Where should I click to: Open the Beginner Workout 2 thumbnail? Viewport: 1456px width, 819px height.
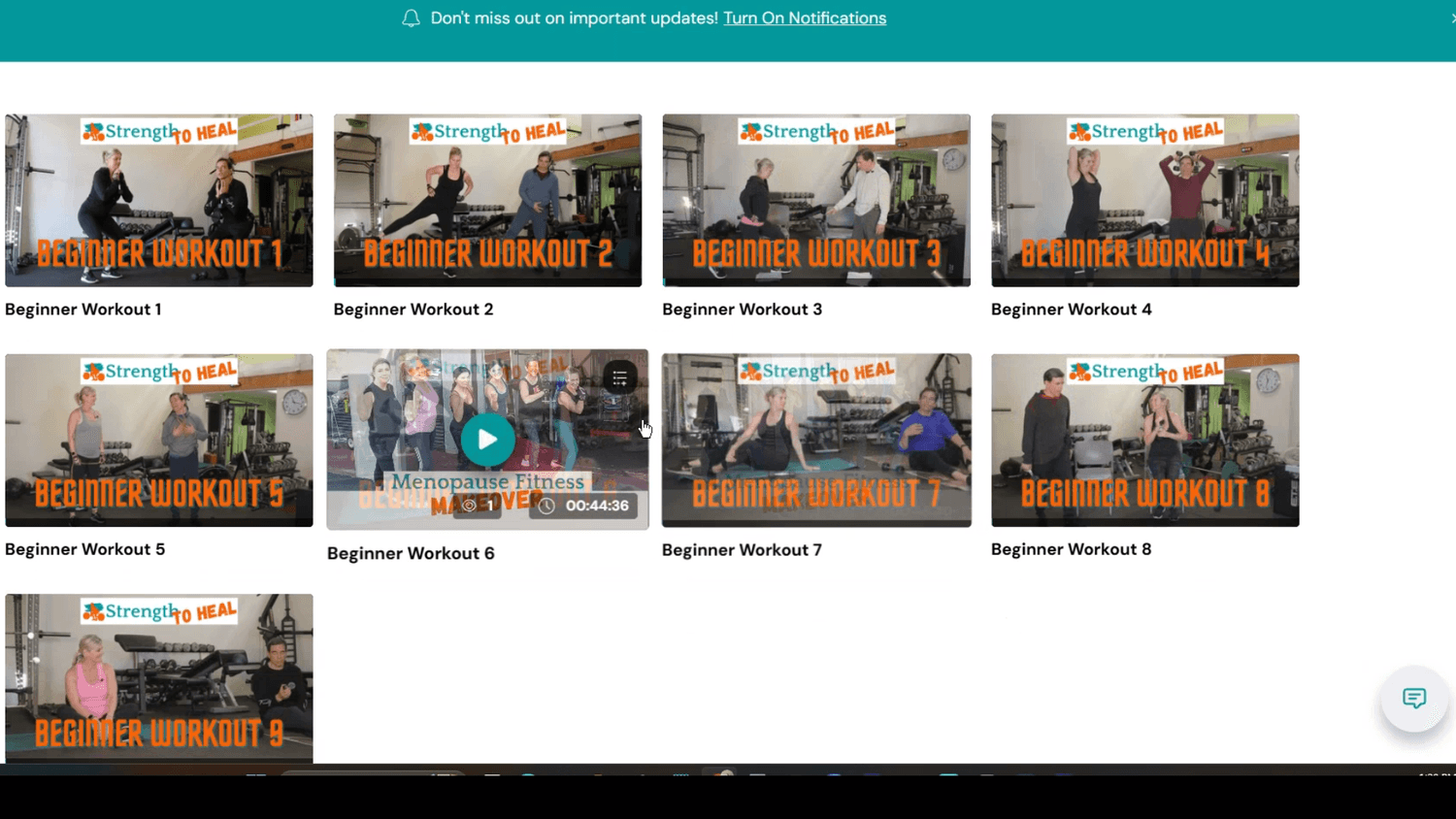pos(487,200)
